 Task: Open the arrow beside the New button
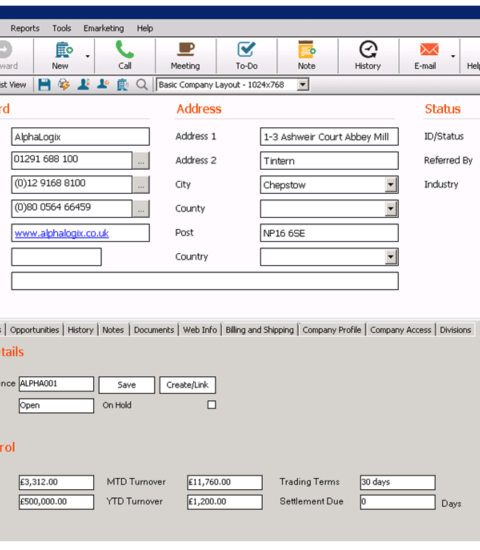pos(88,56)
